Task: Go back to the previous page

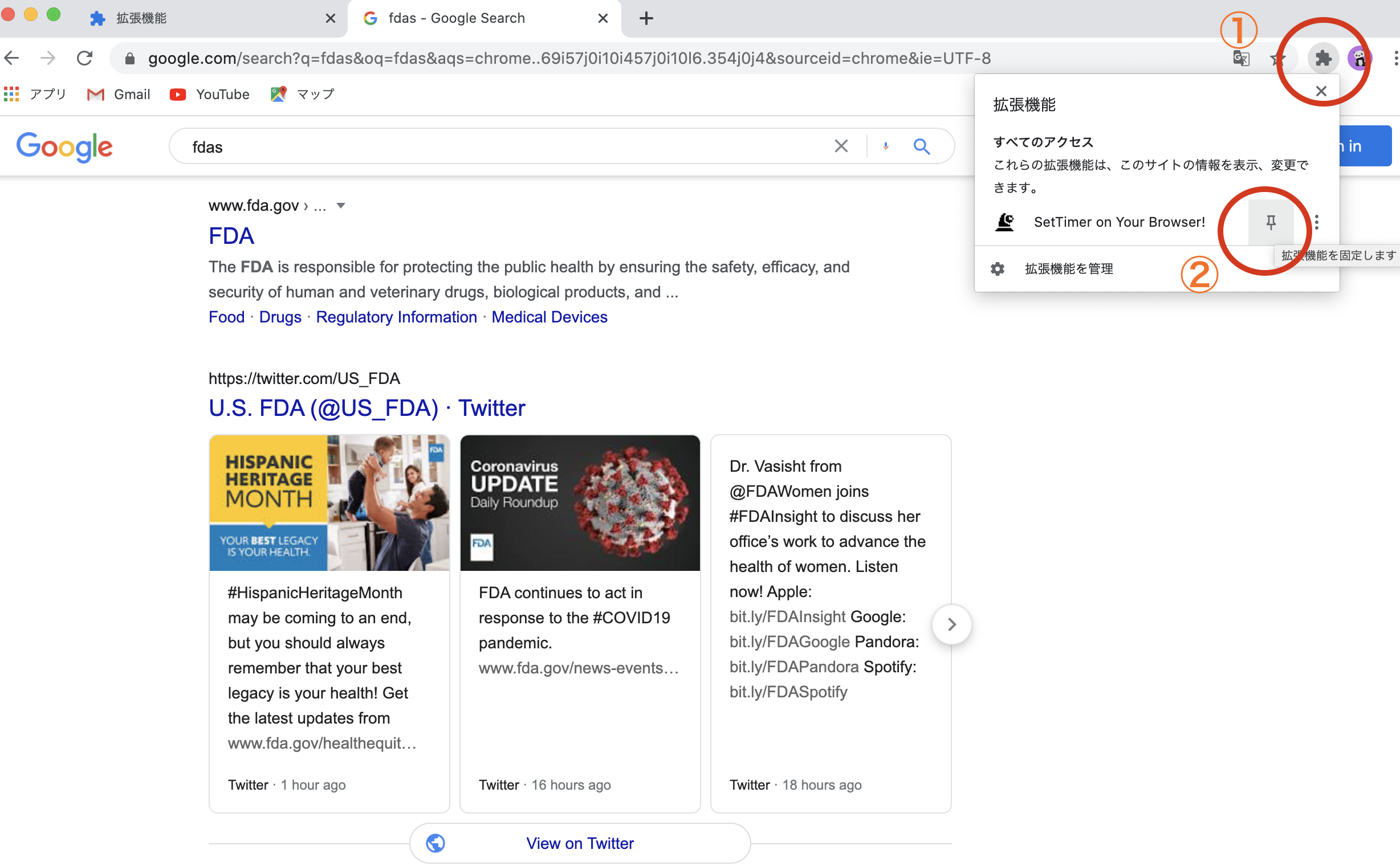Action: point(12,58)
